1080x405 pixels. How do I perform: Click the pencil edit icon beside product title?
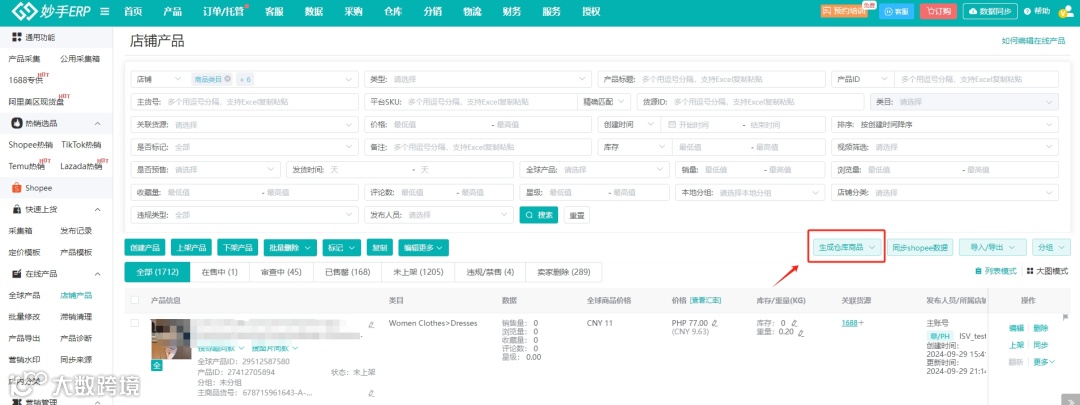[x=371, y=324]
